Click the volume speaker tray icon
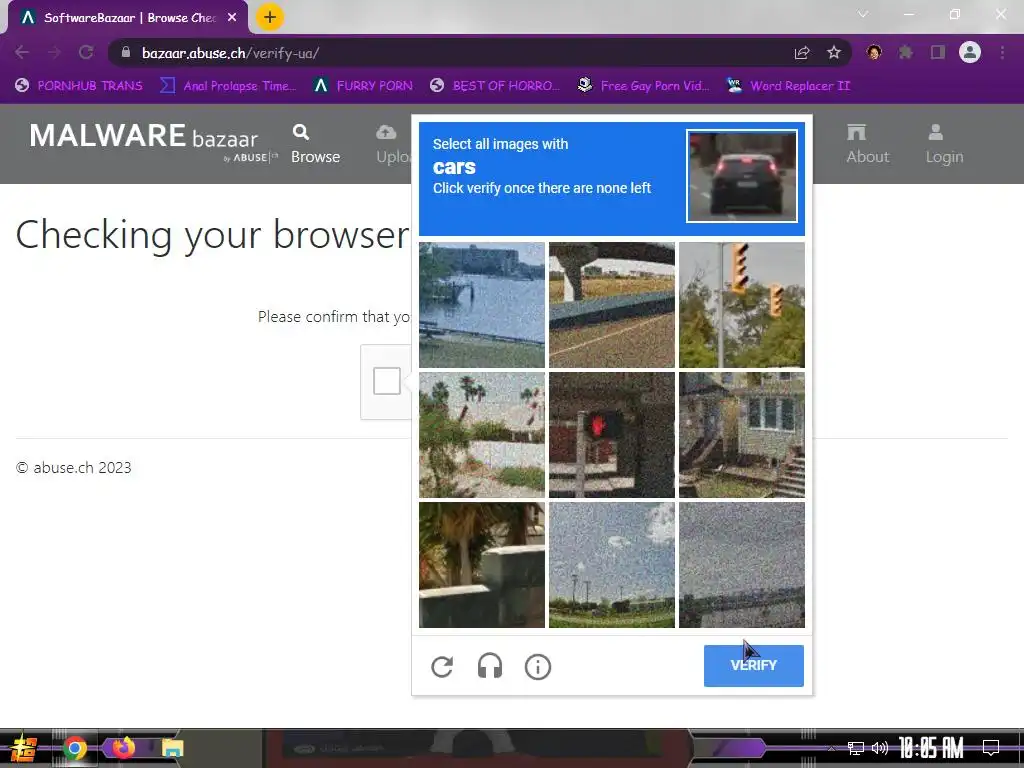 coord(880,748)
